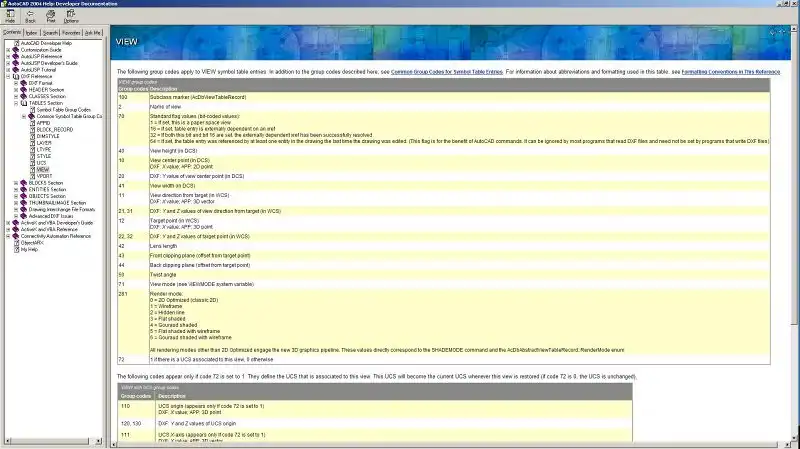Open the Search tab
Viewport: 800px width, 449px height.
[x=50, y=33]
